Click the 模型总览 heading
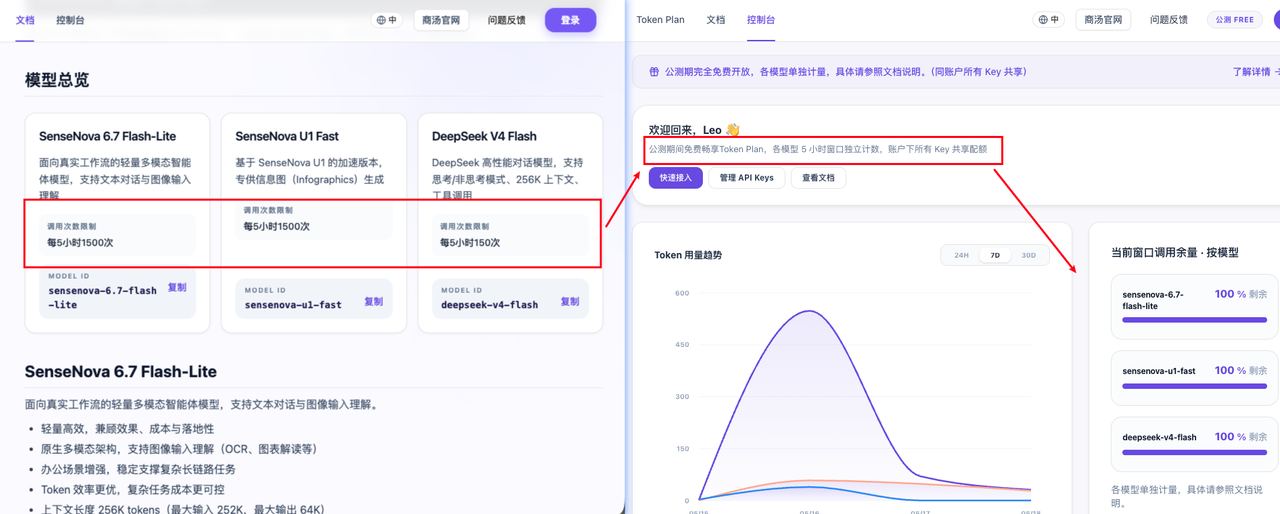This screenshot has width=1280, height=514. coord(57,80)
